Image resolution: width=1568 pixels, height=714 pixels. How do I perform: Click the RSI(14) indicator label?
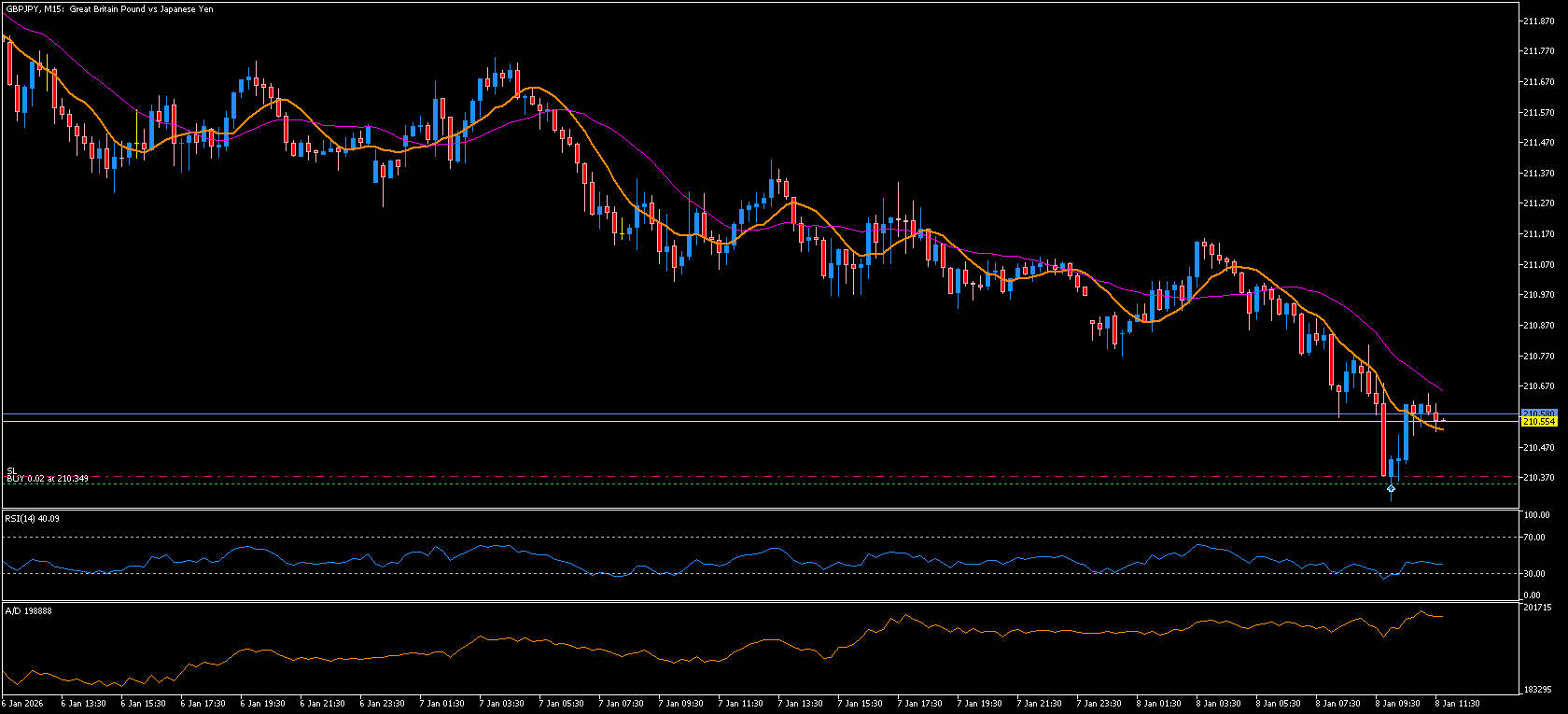click(32, 518)
